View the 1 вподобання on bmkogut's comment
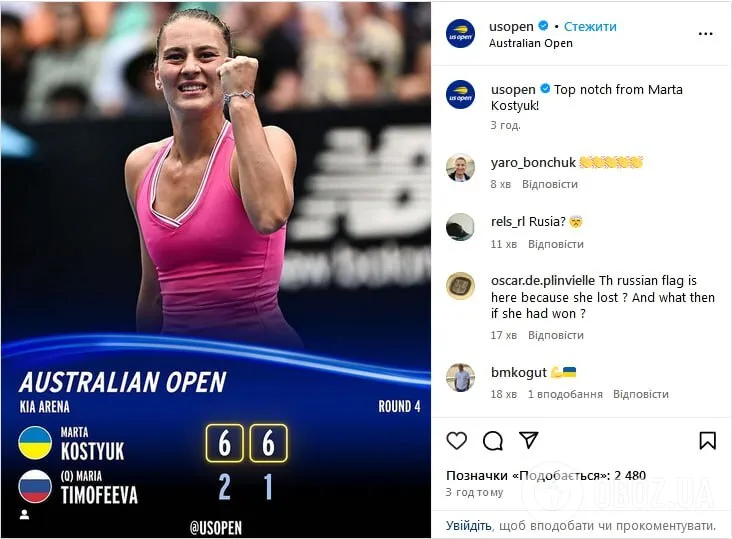732x539 pixels. pyautogui.click(x=565, y=394)
